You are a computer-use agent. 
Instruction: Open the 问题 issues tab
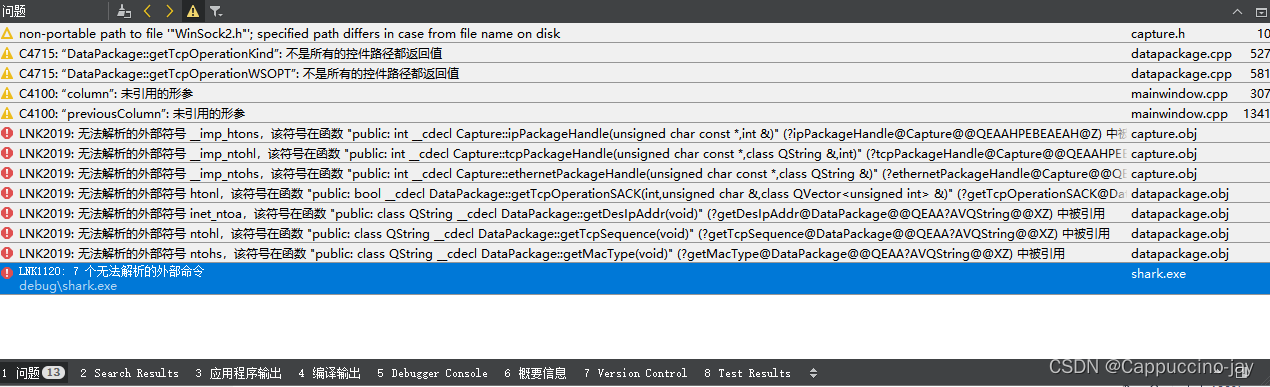[x=33, y=373]
